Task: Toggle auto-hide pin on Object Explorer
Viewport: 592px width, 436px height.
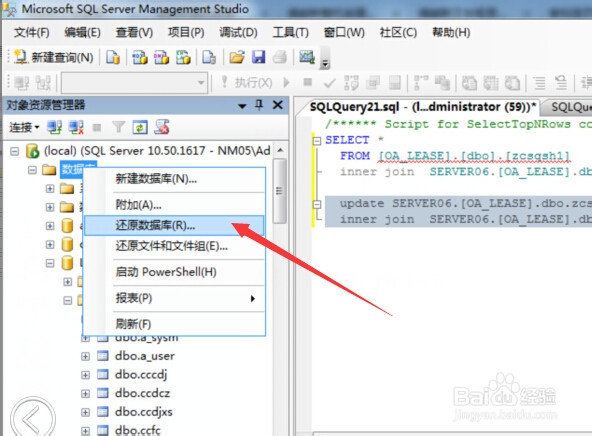Action: pos(259,105)
